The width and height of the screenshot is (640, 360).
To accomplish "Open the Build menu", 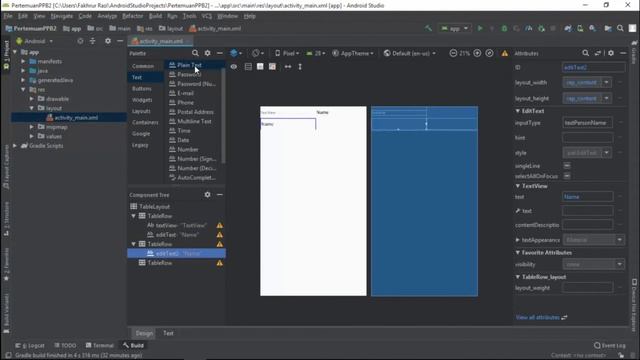I will (x=155, y=16).
